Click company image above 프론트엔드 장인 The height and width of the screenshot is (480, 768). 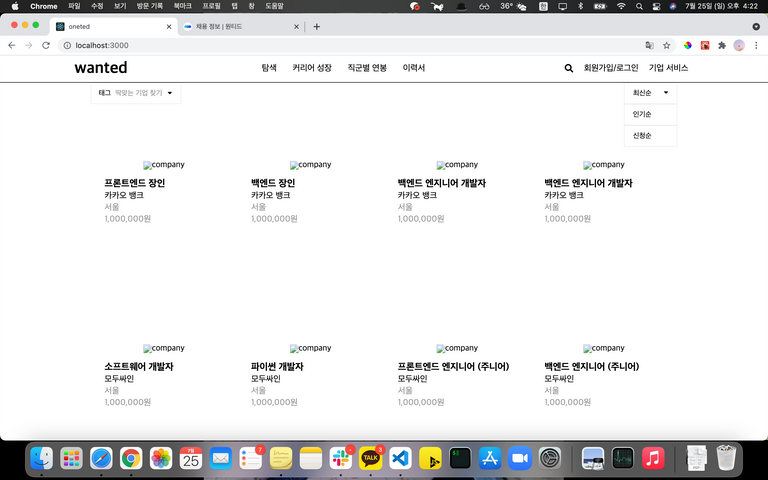click(164, 165)
